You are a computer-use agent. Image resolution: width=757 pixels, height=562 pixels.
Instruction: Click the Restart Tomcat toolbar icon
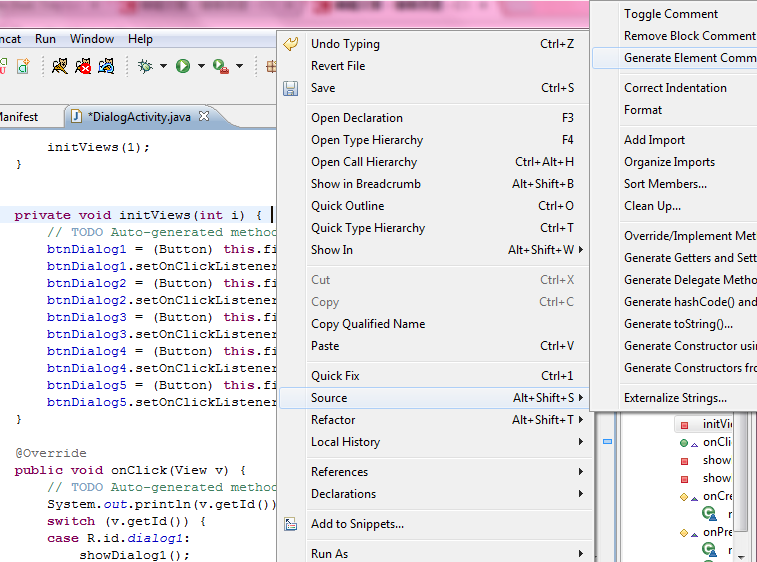(106, 66)
